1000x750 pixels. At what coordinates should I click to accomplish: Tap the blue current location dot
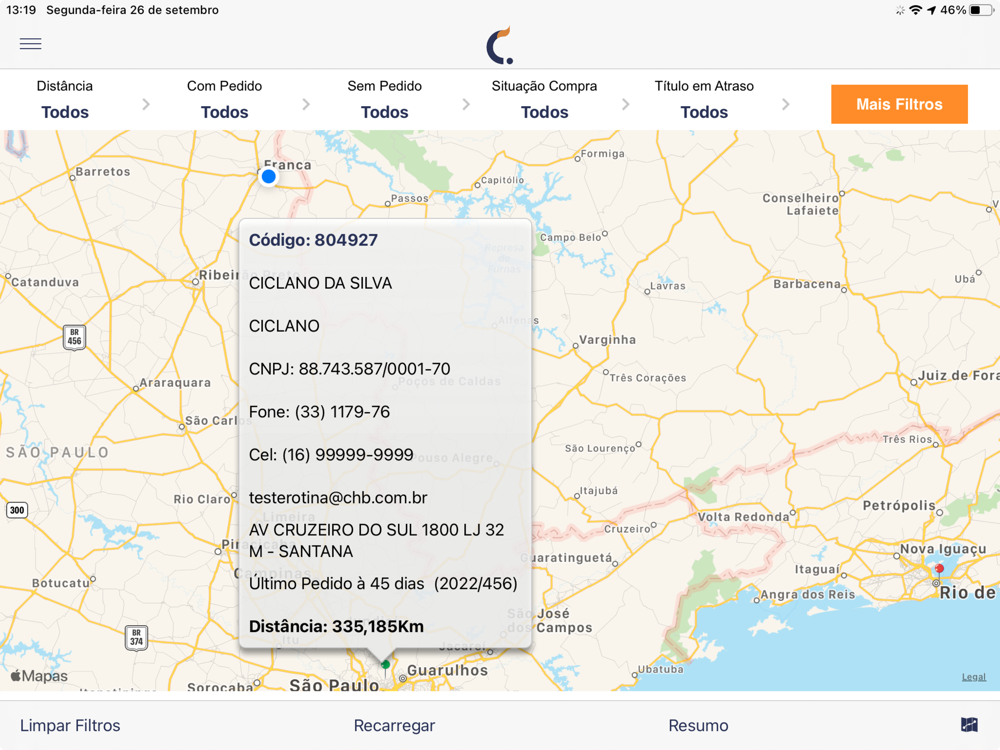(x=268, y=177)
